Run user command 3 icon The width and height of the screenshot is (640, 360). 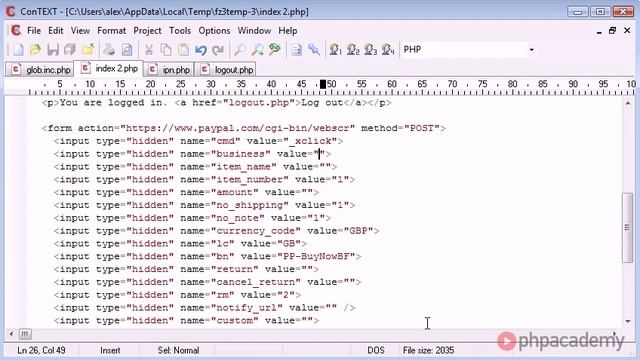[x=371, y=50]
